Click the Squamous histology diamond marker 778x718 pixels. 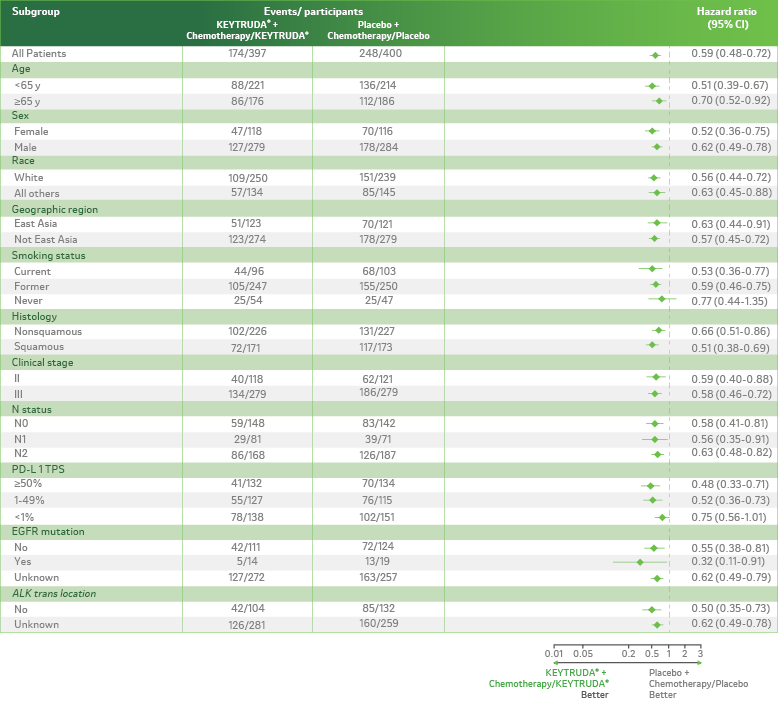pyautogui.click(x=652, y=347)
